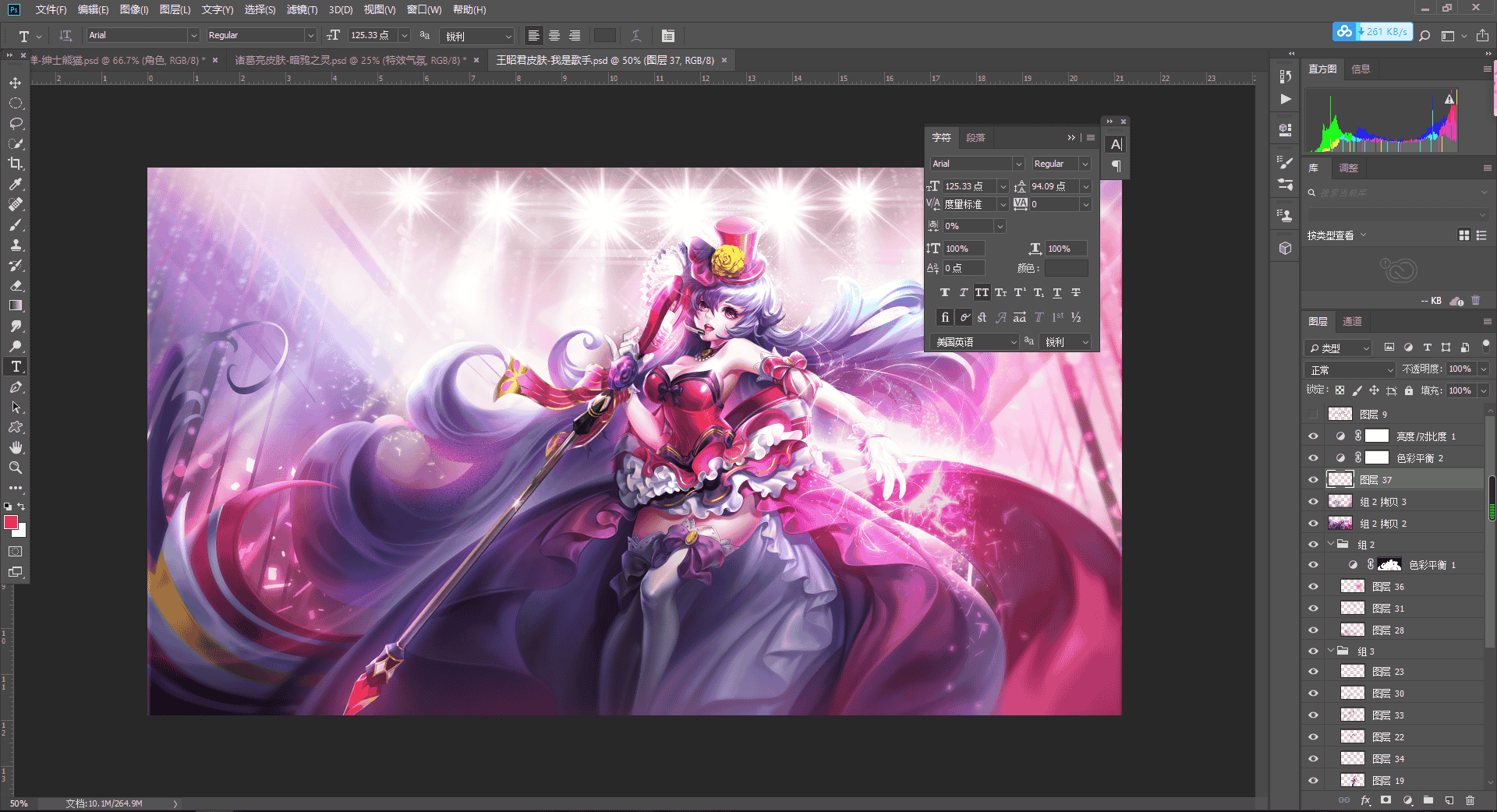1497x812 pixels.
Task: Switch to the 诸葛亮皮肤 document tab
Action: click(350, 60)
